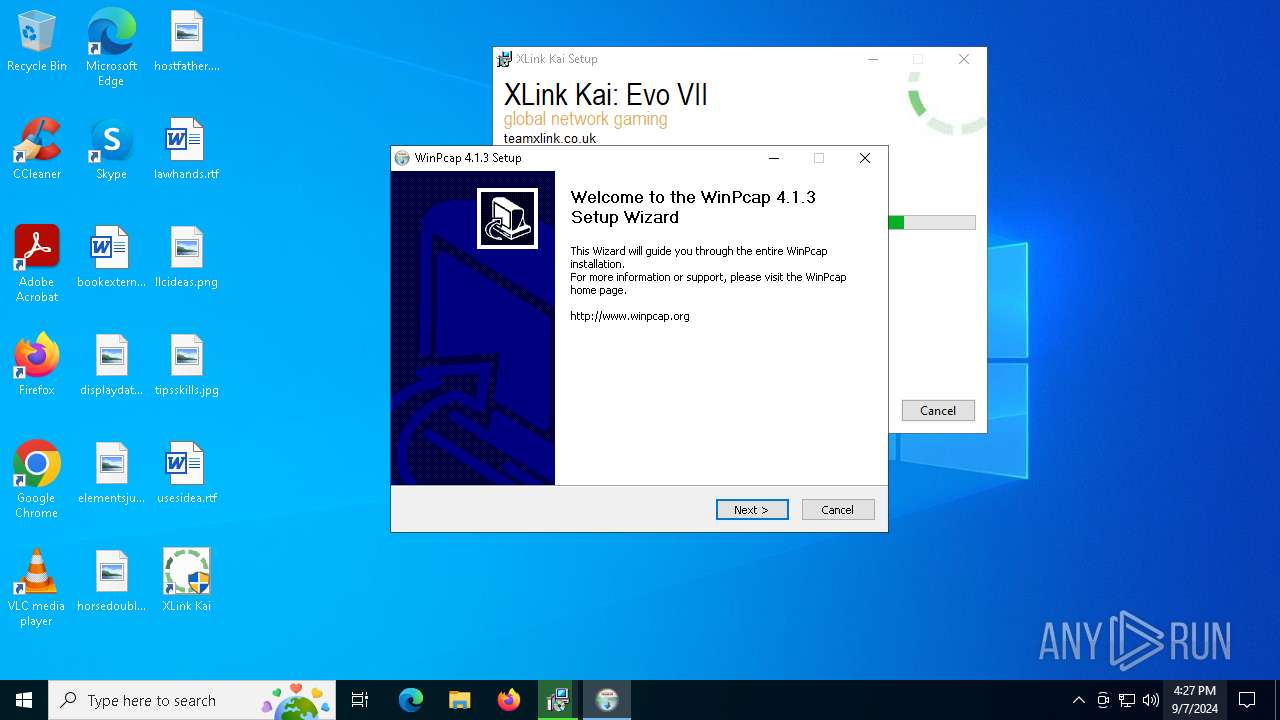
Task: Minimize the XLink Kai Setup window
Action: (873, 59)
